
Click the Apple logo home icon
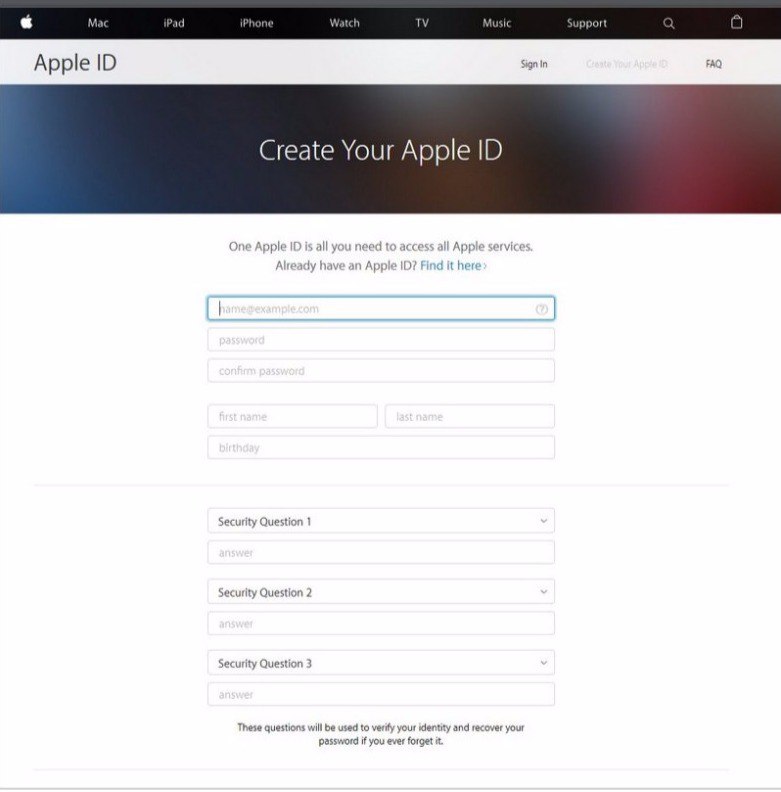click(27, 22)
